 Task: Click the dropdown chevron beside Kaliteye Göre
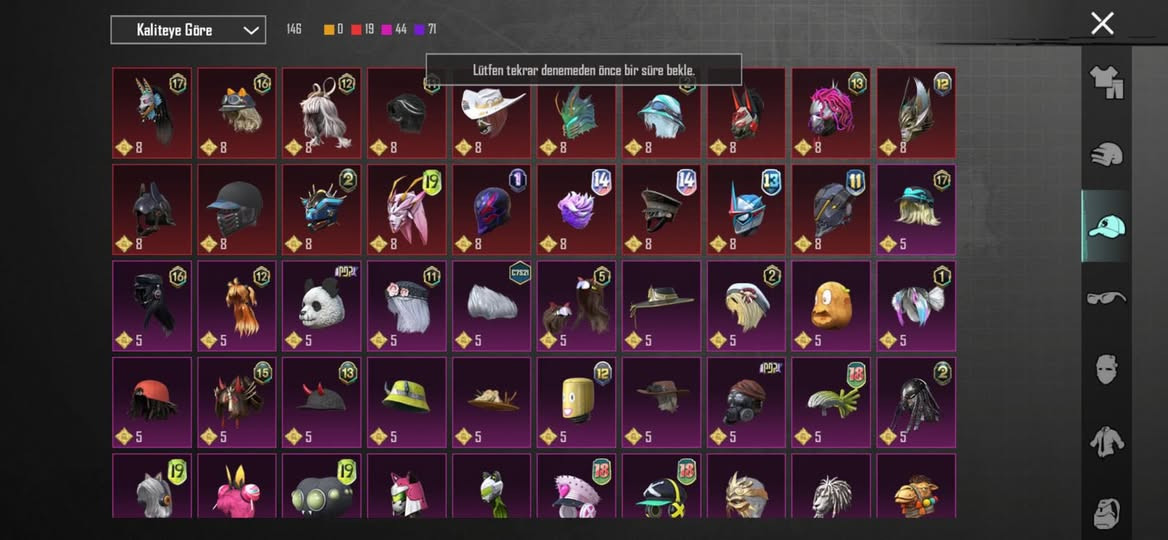[x=251, y=31]
